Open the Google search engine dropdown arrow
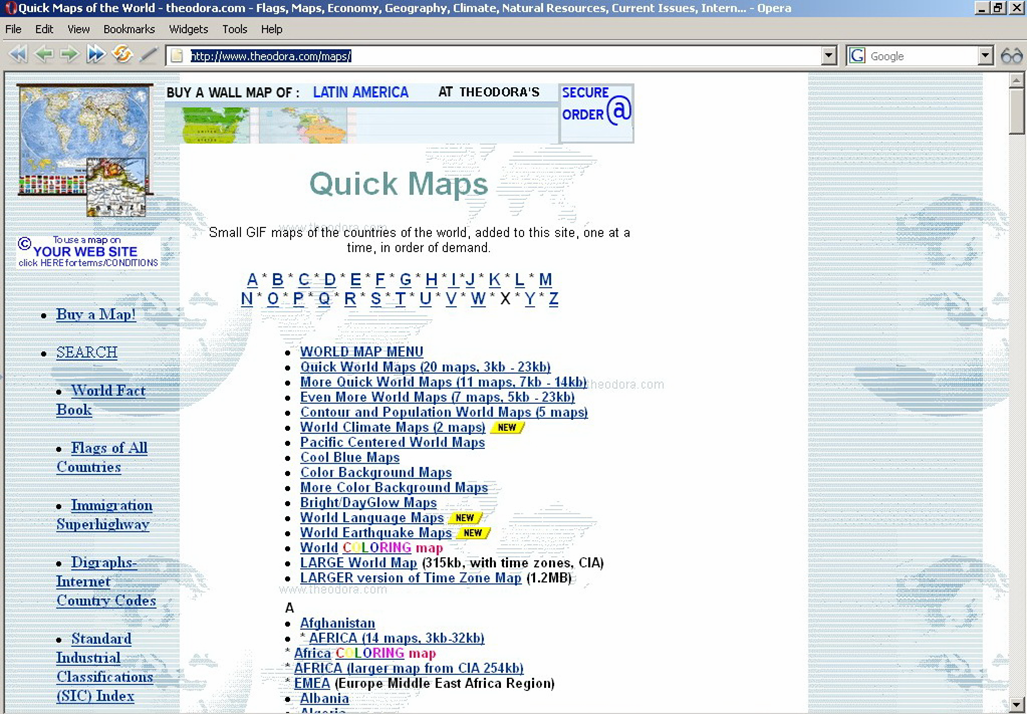 point(985,56)
